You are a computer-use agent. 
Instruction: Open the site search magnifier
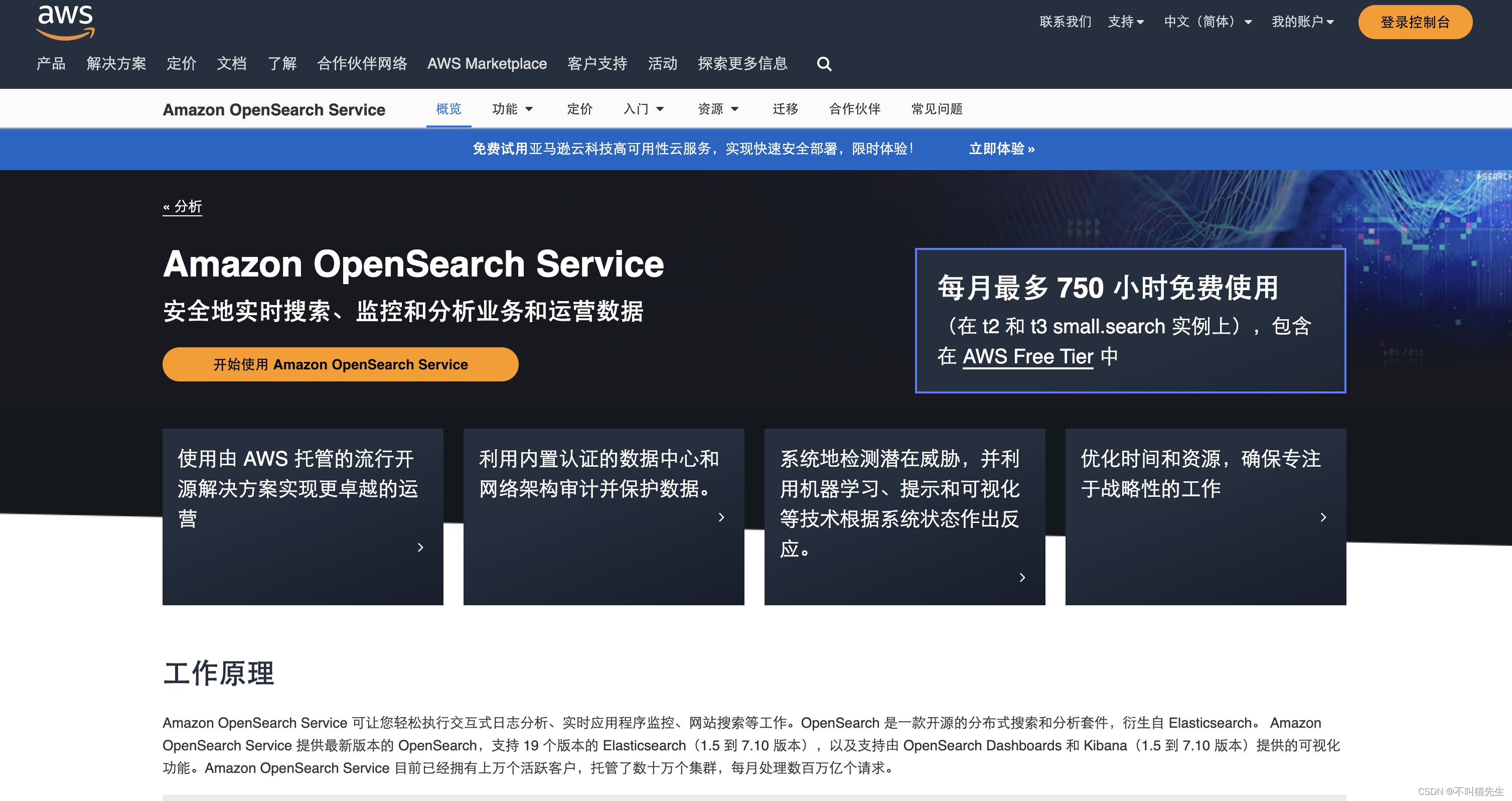824,64
